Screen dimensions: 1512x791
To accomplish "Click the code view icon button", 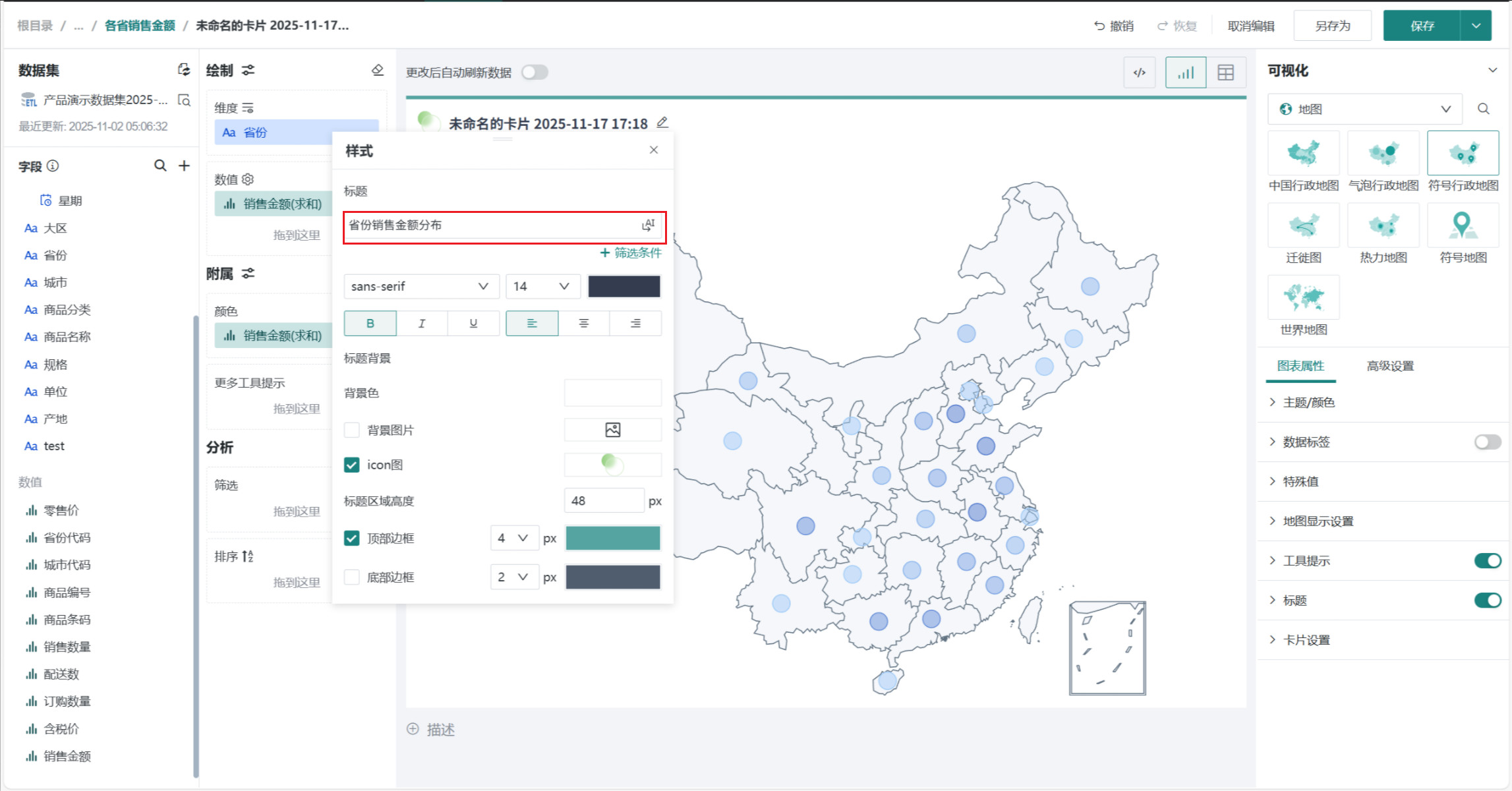I will [x=1140, y=73].
